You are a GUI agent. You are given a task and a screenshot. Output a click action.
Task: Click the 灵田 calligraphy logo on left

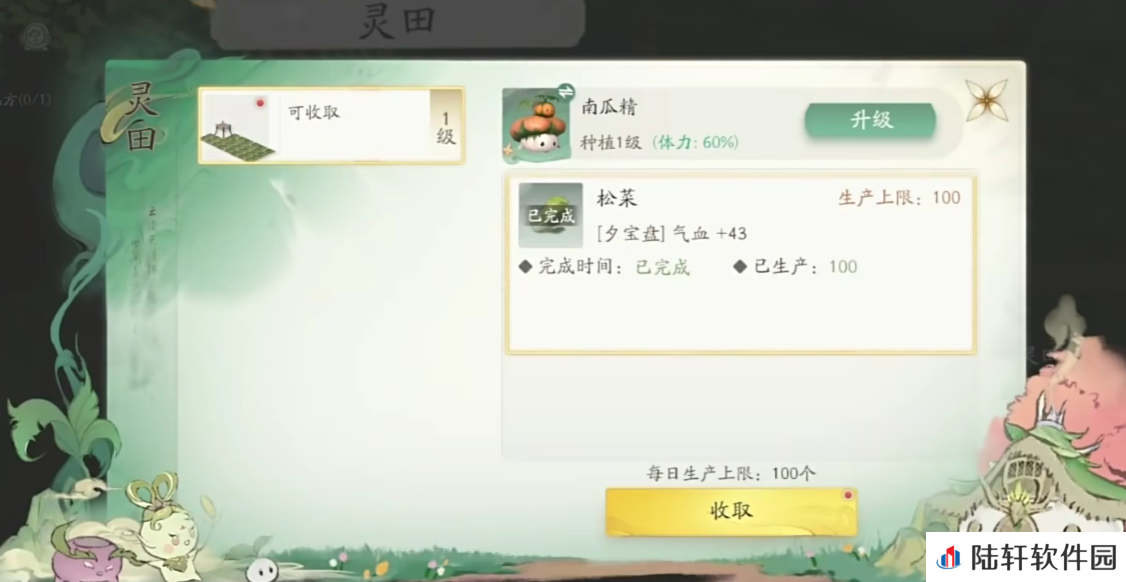pyautogui.click(x=137, y=118)
